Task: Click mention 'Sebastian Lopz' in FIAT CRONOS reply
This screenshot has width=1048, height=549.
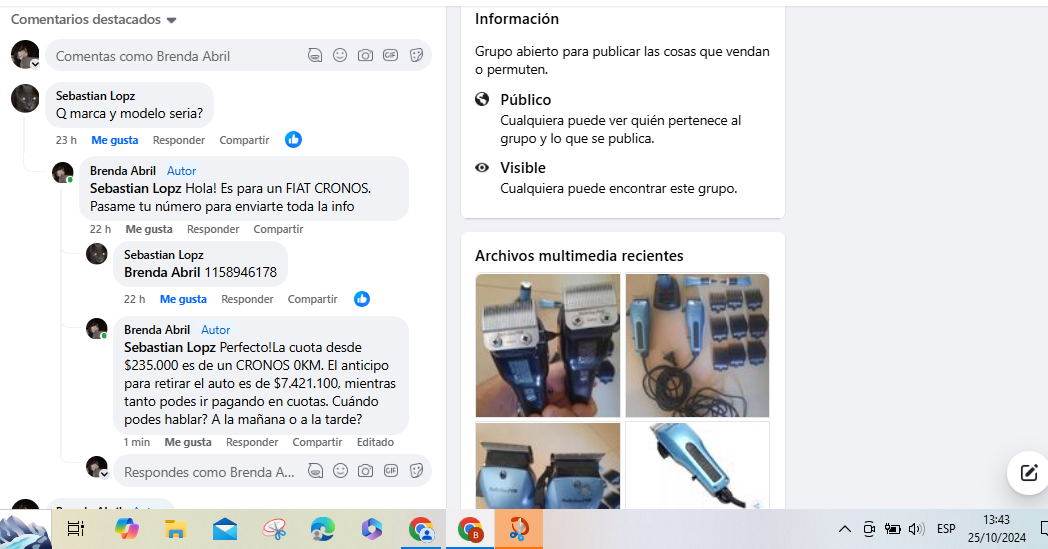Action: coord(136,188)
